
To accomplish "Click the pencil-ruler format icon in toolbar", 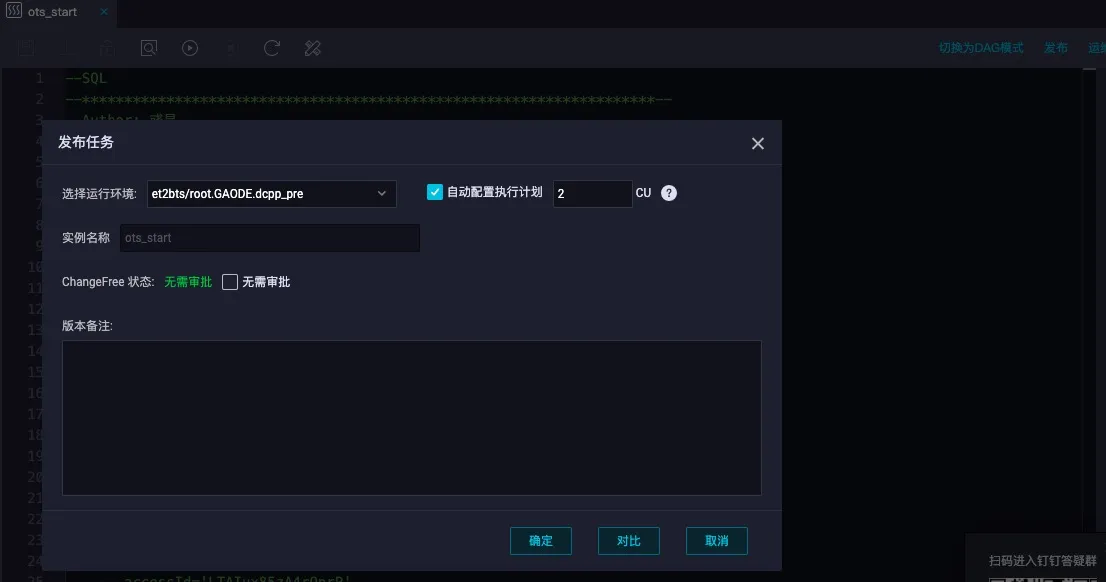I will tap(312, 48).
